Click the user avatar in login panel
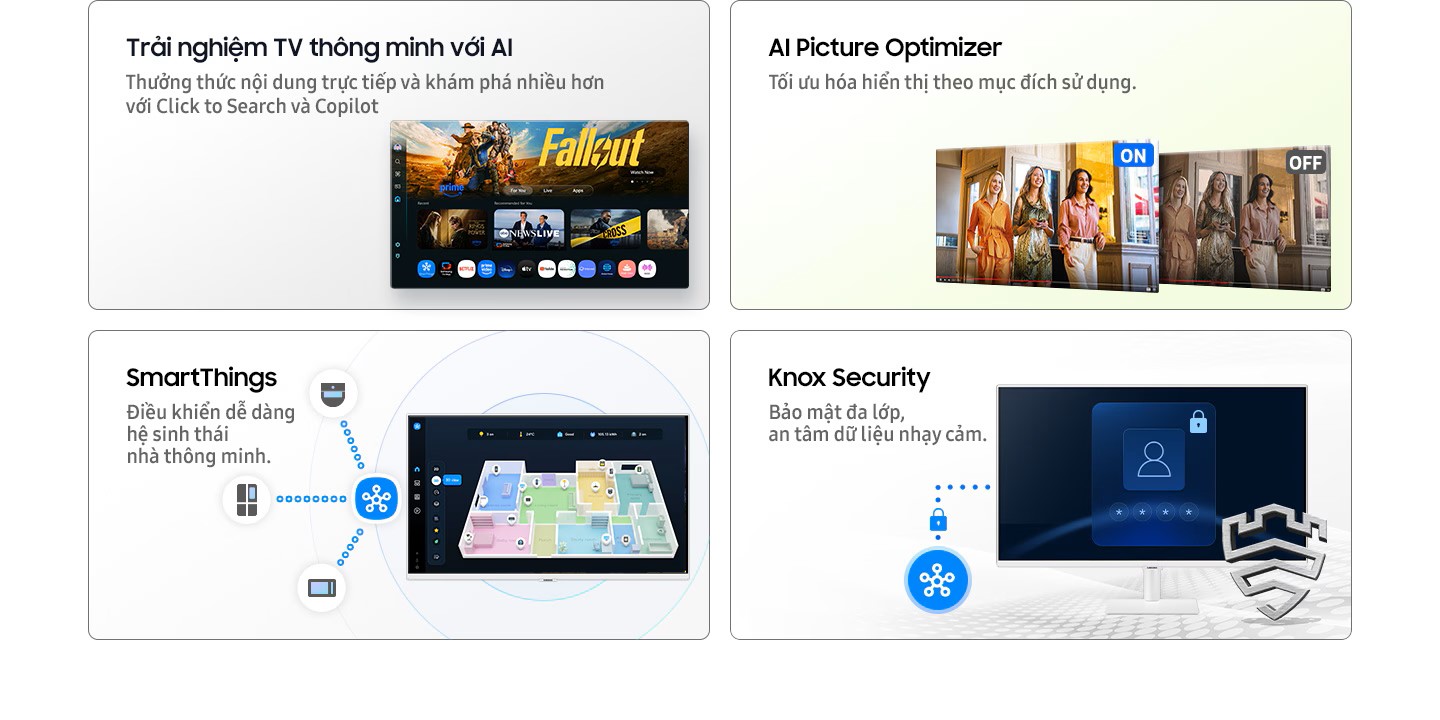 click(x=1154, y=459)
